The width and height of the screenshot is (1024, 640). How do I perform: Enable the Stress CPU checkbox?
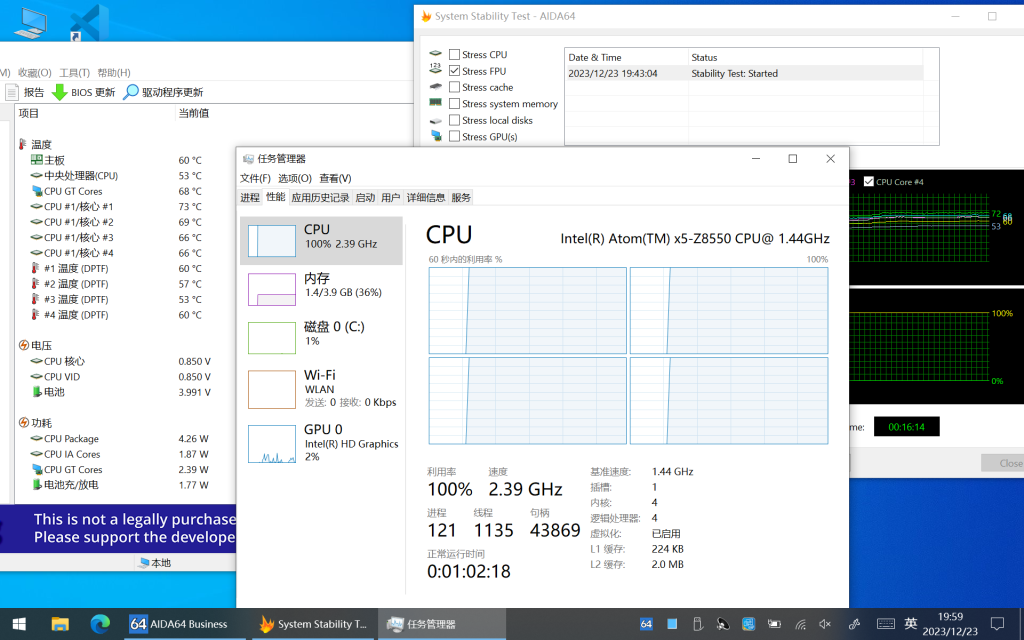(x=455, y=55)
